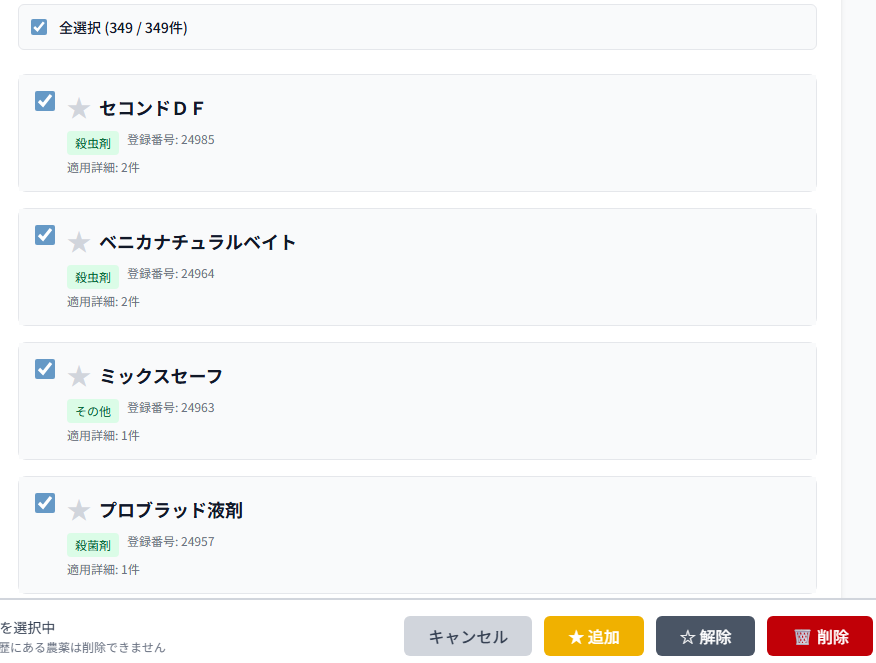Deselect the プロブラッド液剤 checkbox
The height and width of the screenshot is (663, 876).
[45, 503]
